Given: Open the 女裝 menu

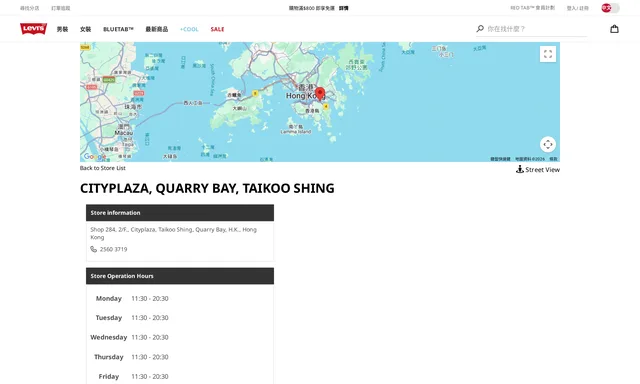Looking at the screenshot, I should [85, 29].
